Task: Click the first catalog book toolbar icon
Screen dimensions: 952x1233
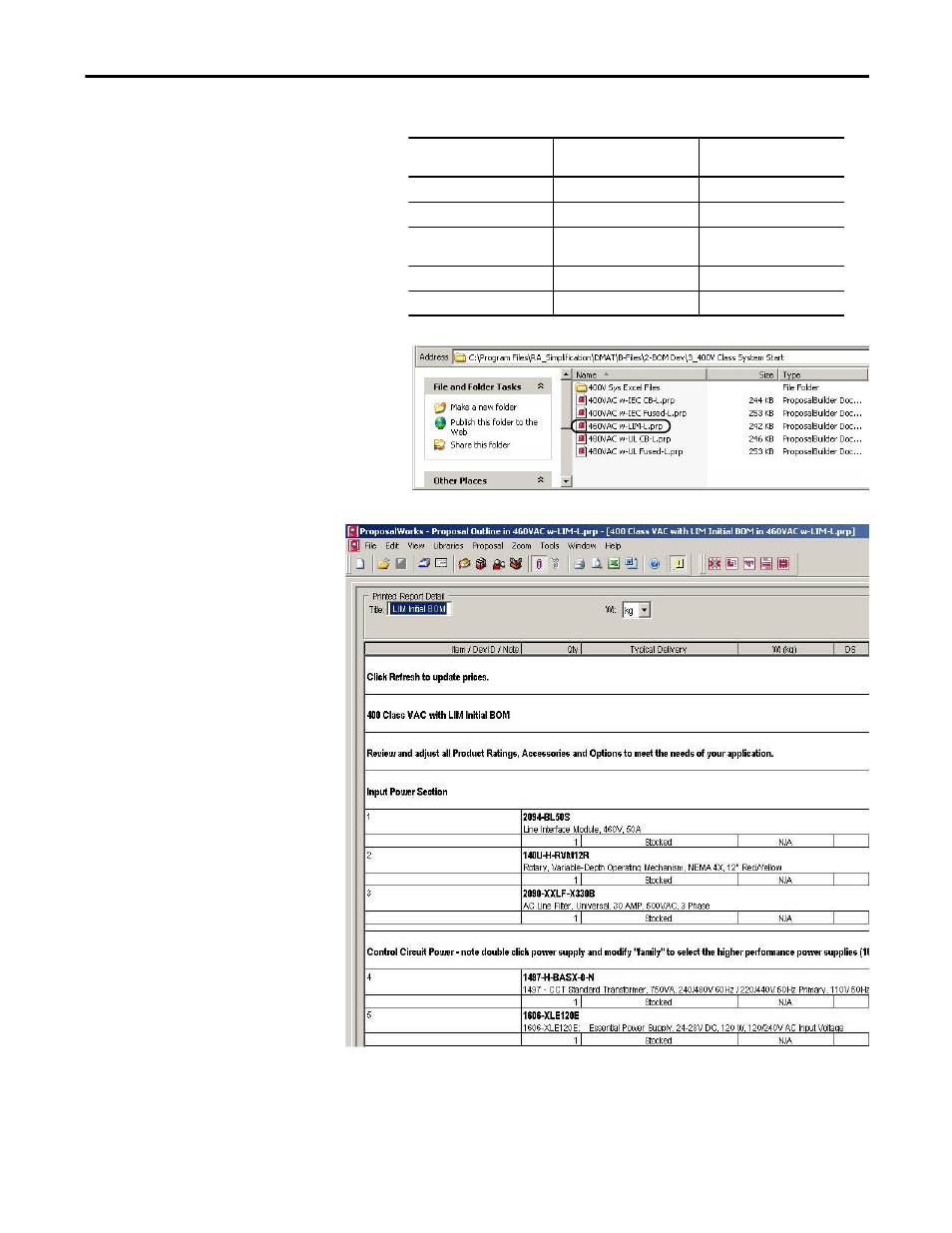Action: 464,564
